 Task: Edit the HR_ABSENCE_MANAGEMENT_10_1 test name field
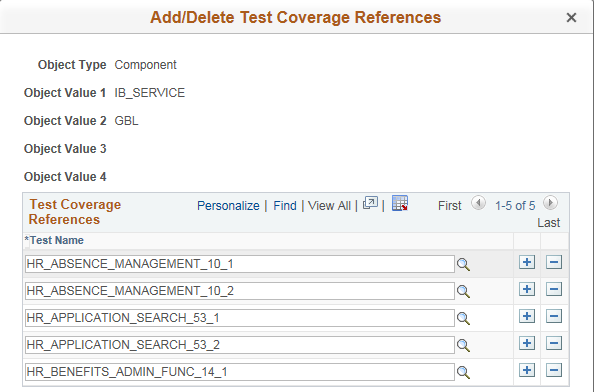point(240,264)
